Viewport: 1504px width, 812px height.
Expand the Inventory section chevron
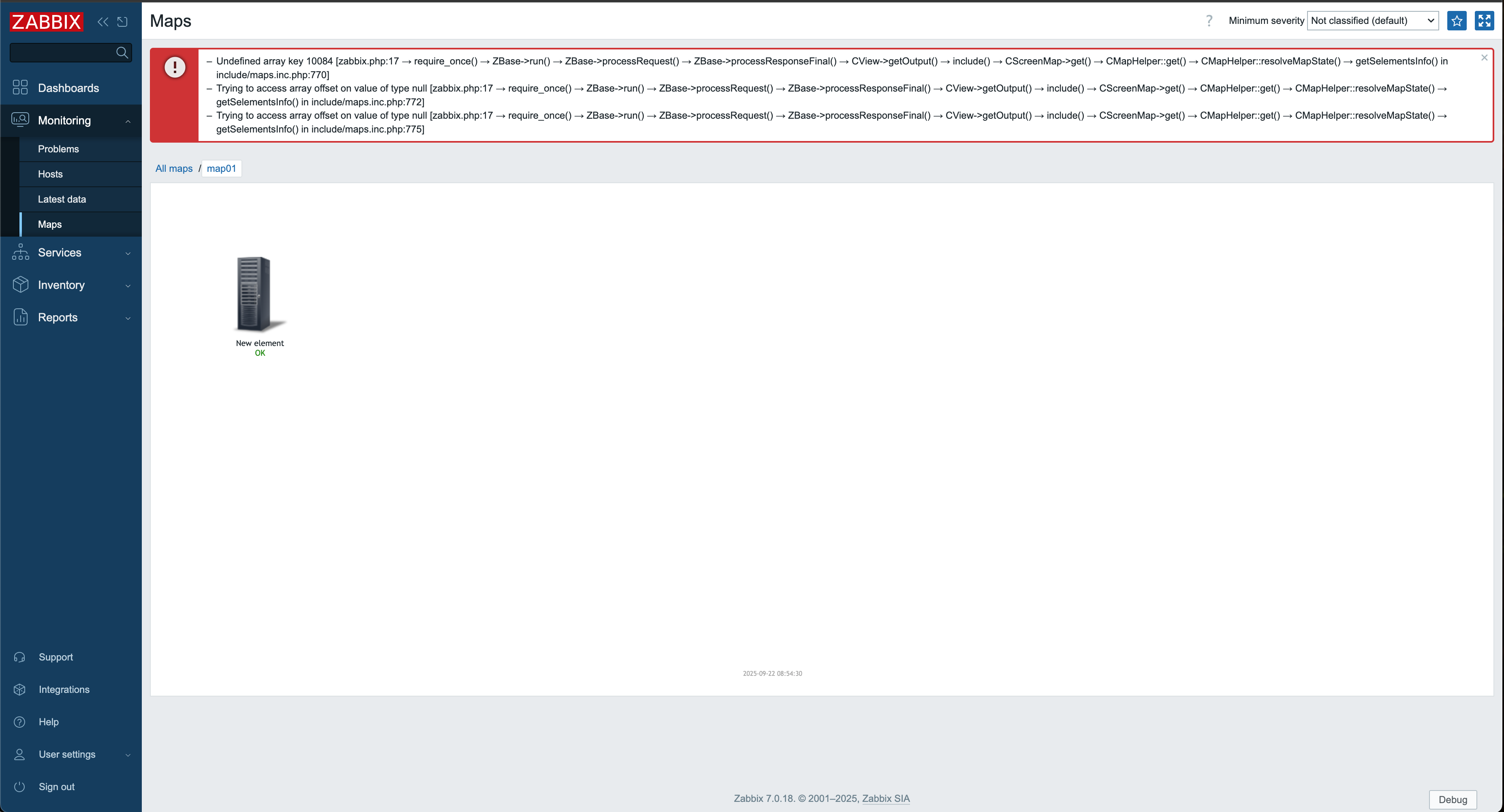point(128,285)
